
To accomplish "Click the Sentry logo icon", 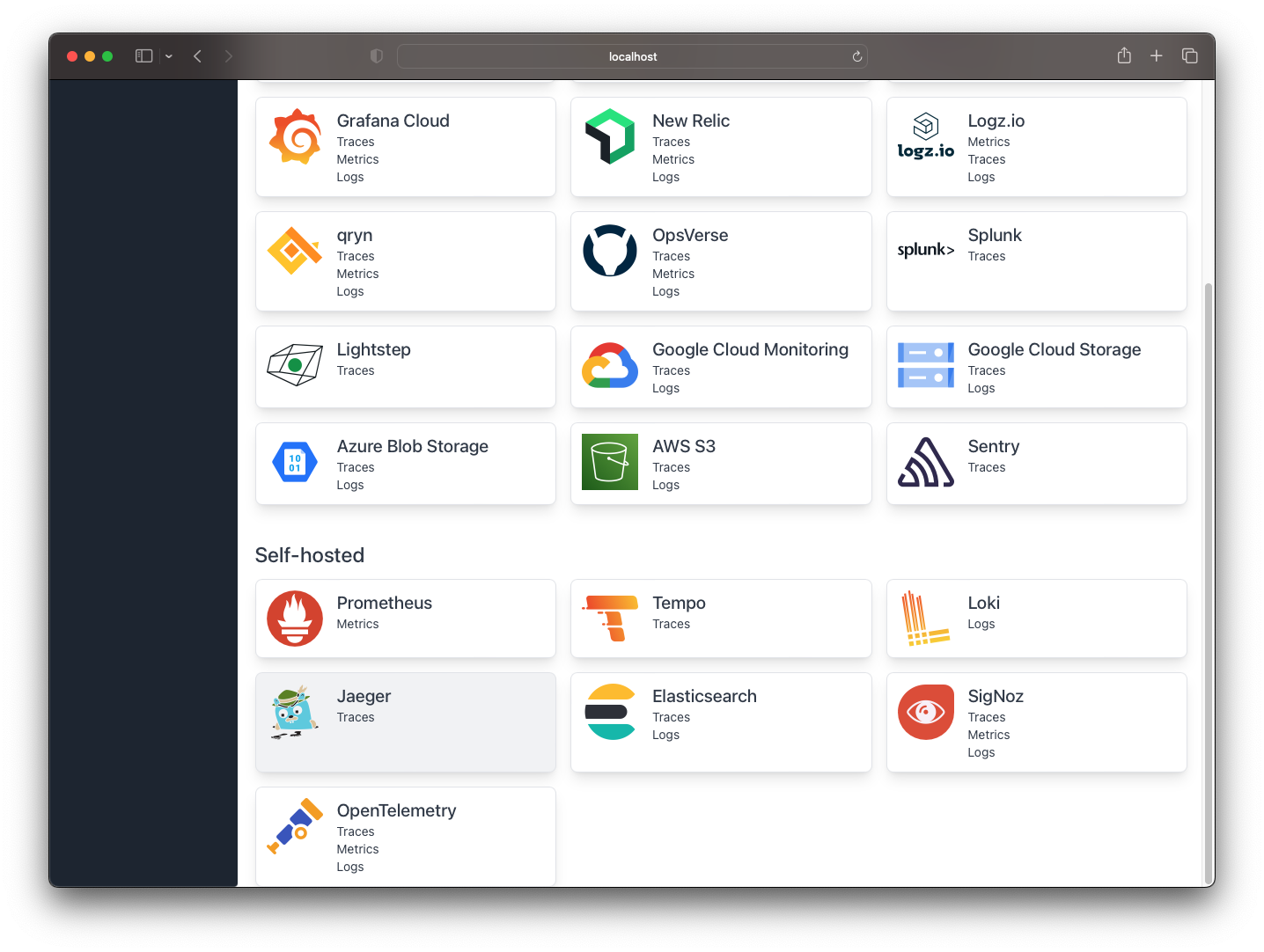I will click(925, 462).
